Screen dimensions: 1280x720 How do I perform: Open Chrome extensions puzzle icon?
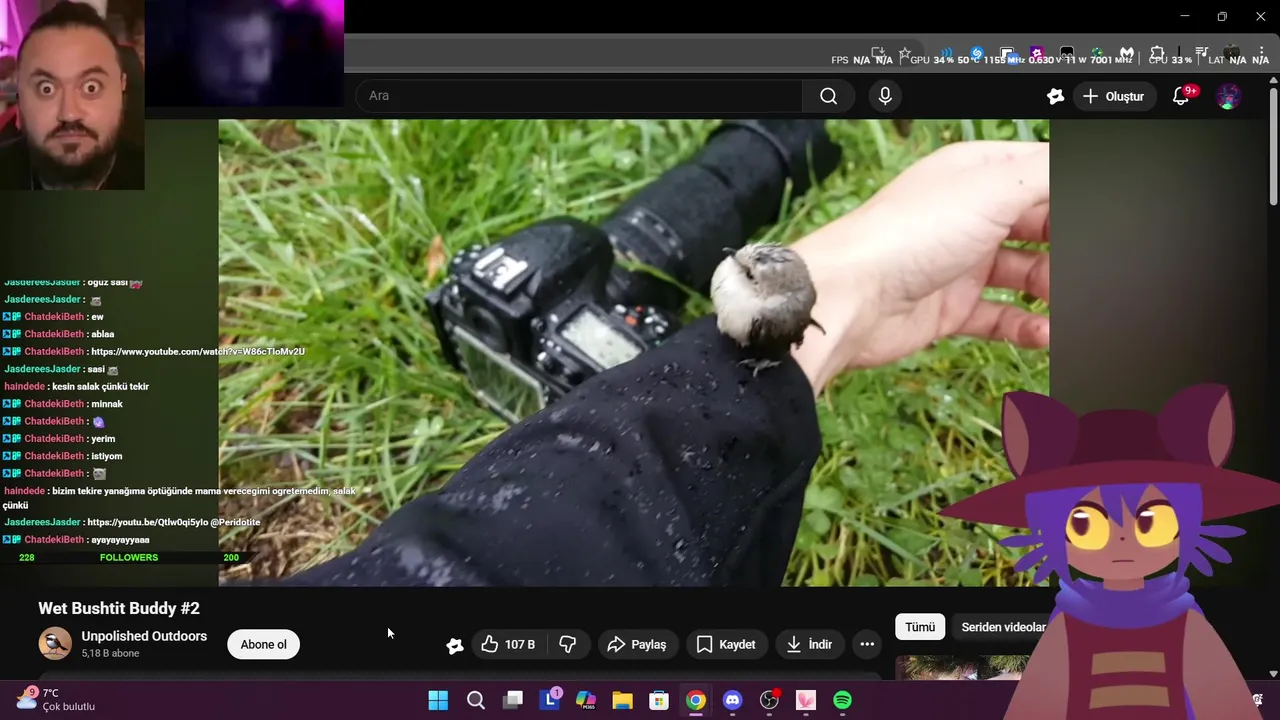(x=1157, y=54)
